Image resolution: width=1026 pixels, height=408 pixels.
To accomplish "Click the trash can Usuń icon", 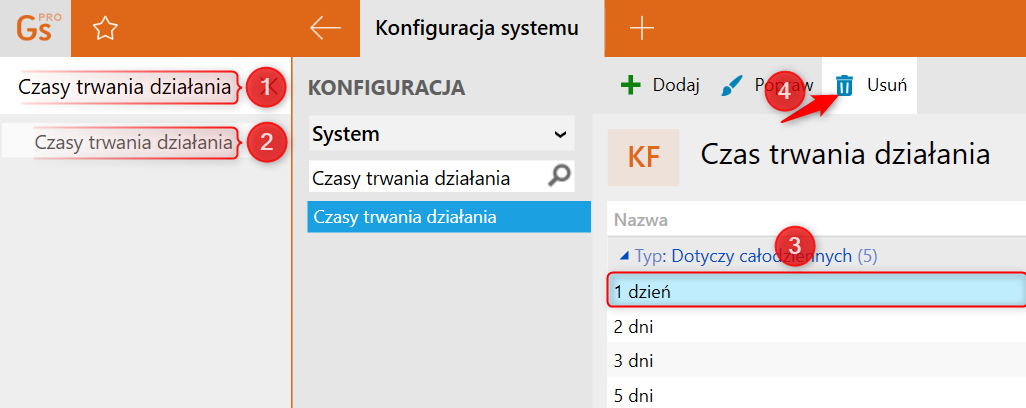I will 845,85.
